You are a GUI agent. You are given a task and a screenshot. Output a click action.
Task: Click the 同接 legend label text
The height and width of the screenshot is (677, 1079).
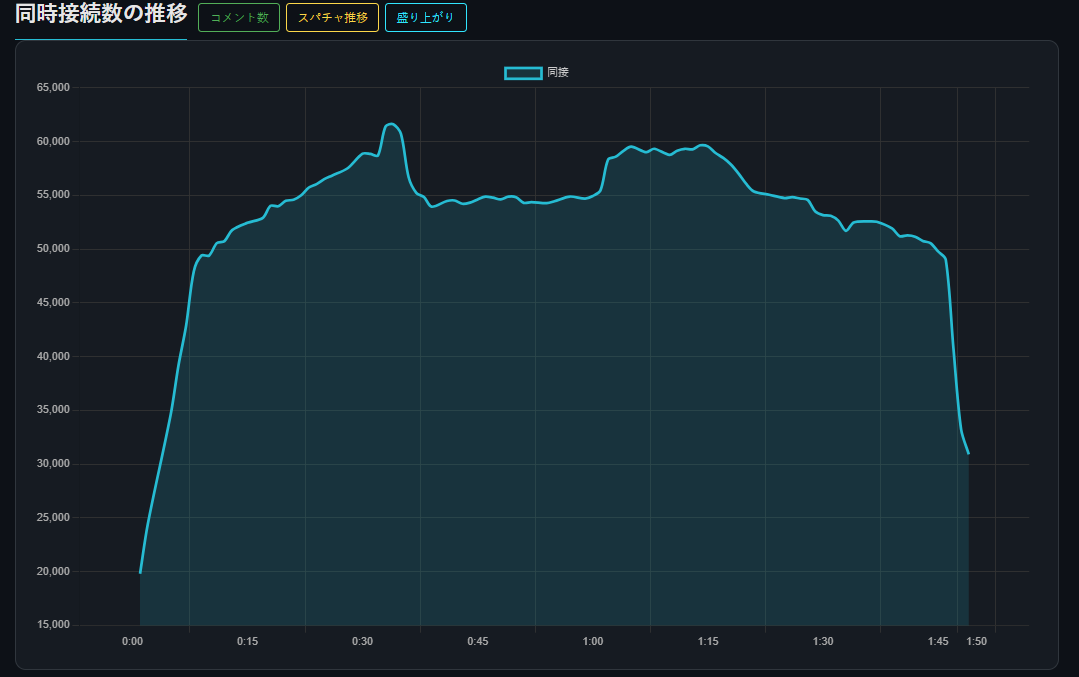(558, 72)
